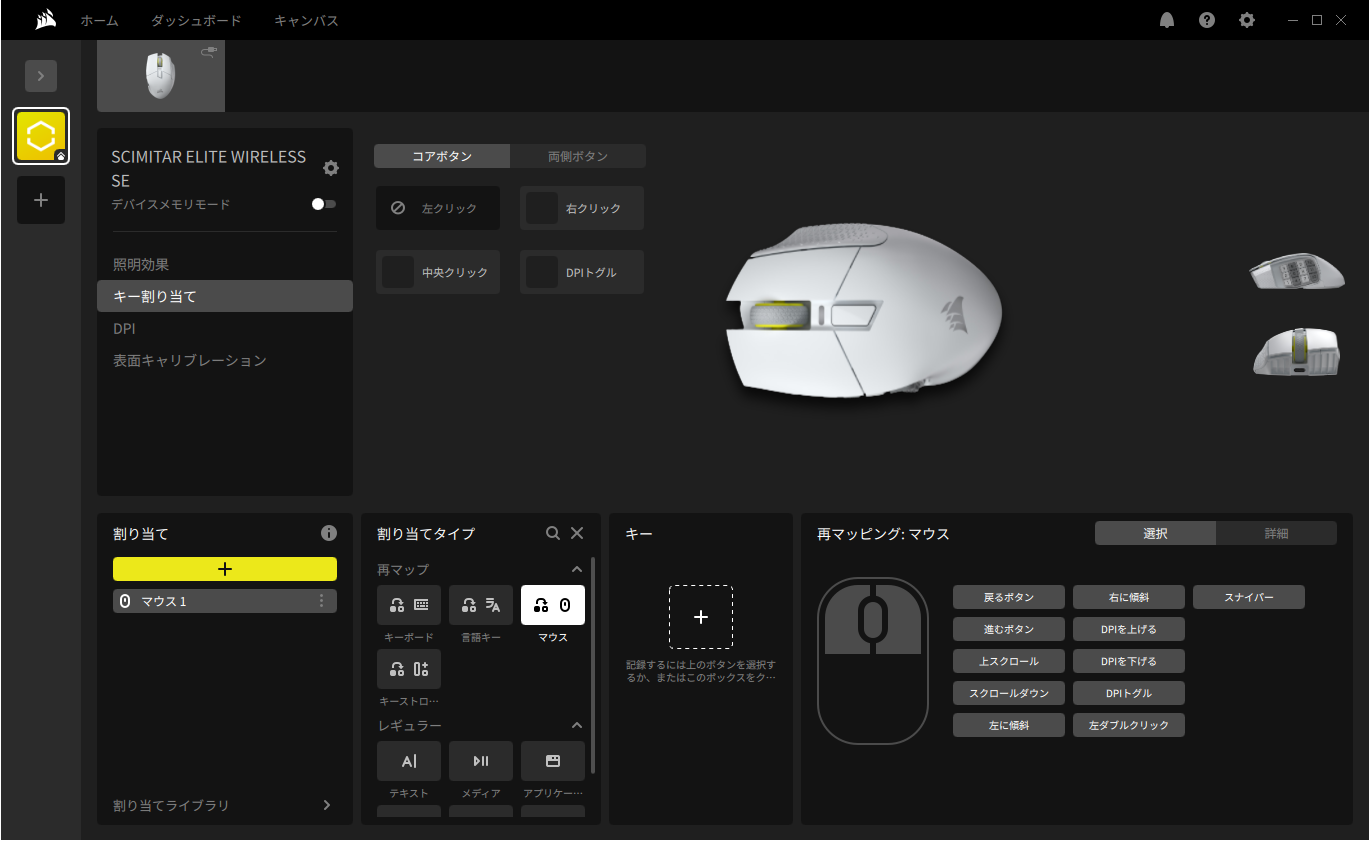Go to the ホーム menu
The image size is (1370, 841).
point(99,20)
